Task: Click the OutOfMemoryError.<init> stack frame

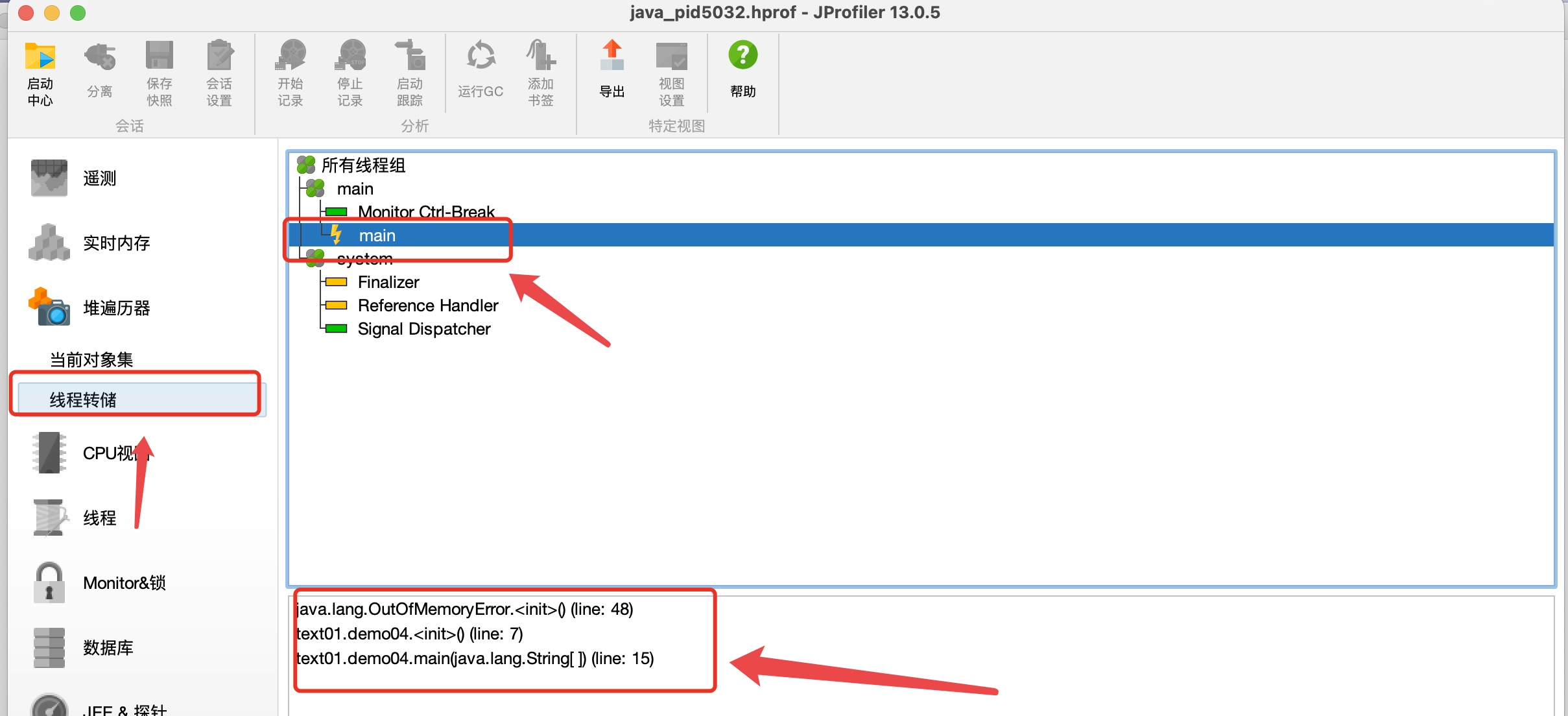Action: click(x=464, y=609)
